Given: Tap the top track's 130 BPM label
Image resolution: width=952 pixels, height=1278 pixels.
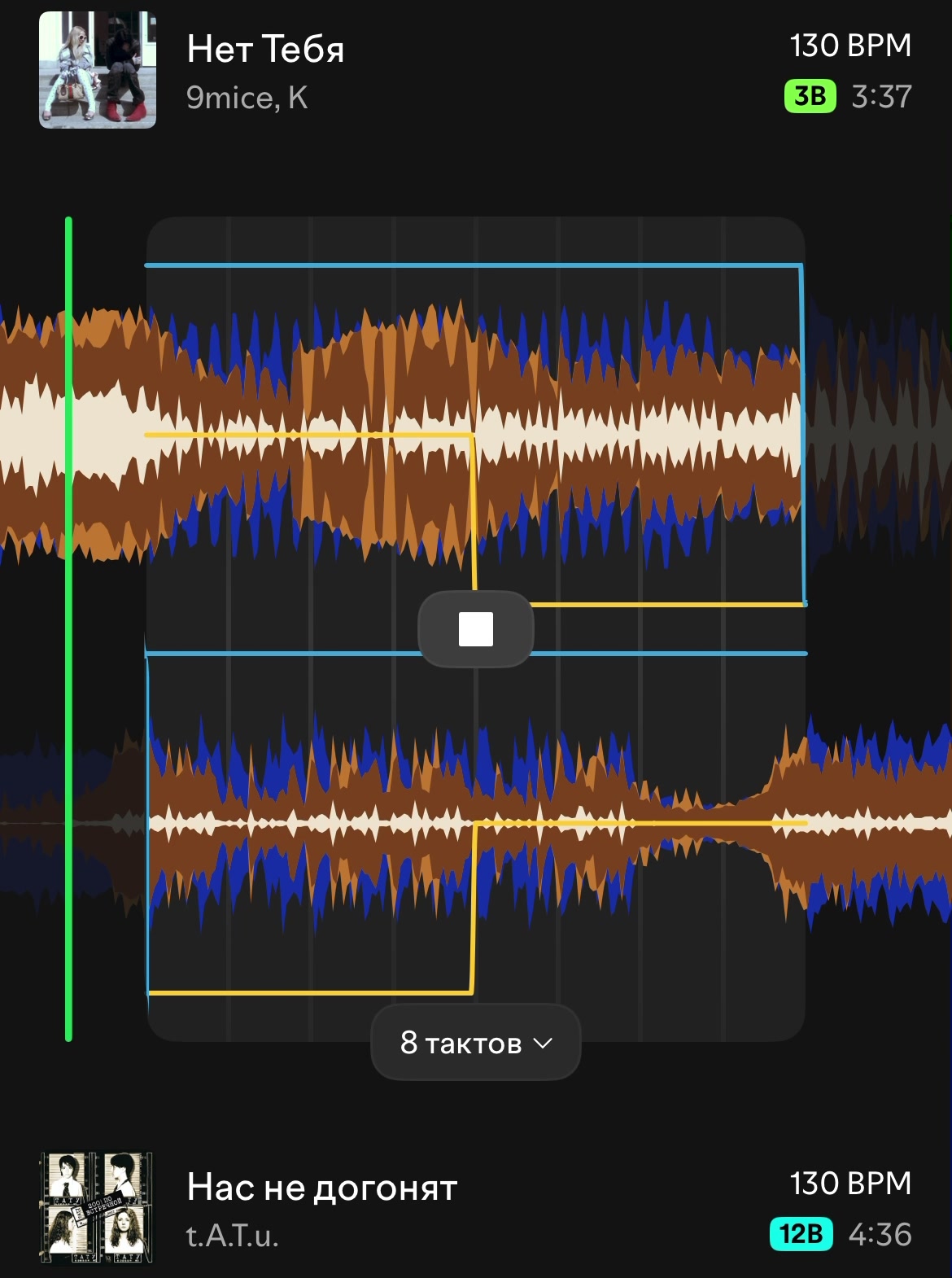Looking at the screenshot, I should (x=850, y=46).
